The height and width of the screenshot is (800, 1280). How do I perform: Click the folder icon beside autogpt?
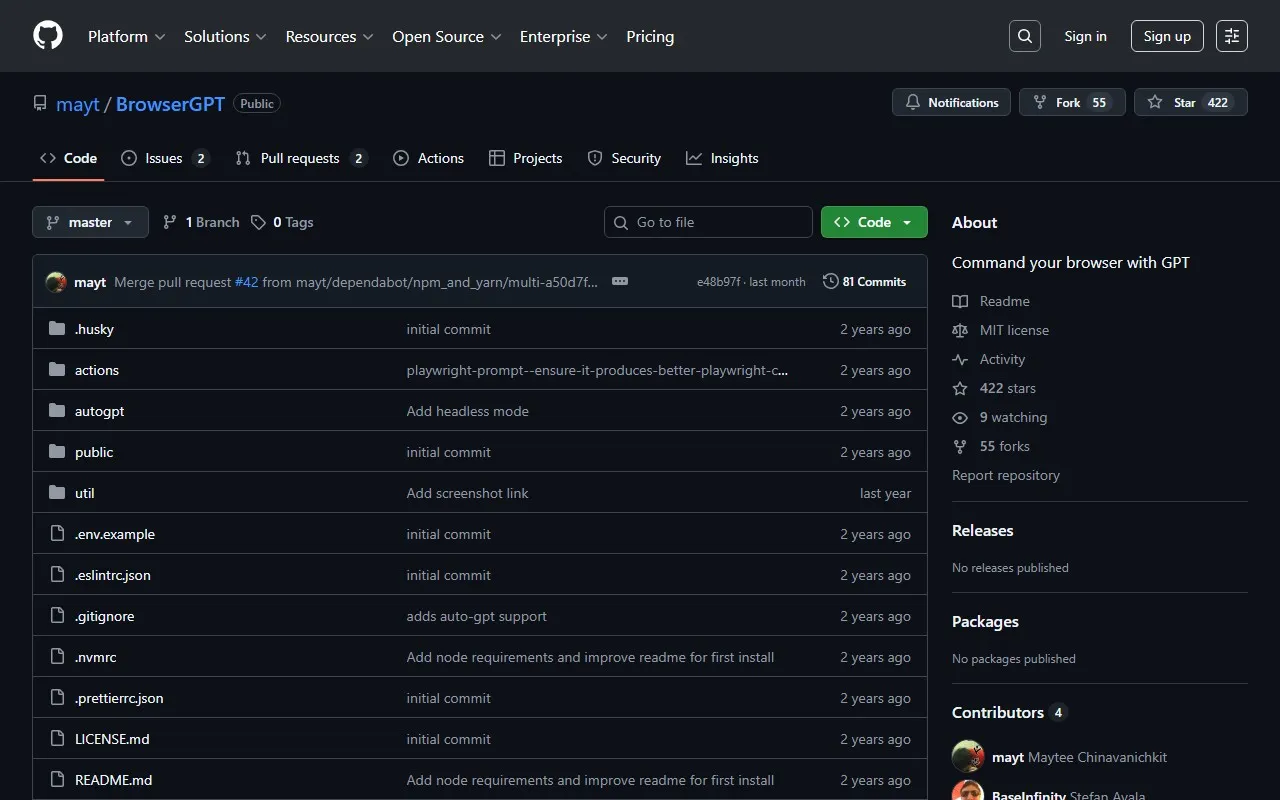(x=57, y=410)
